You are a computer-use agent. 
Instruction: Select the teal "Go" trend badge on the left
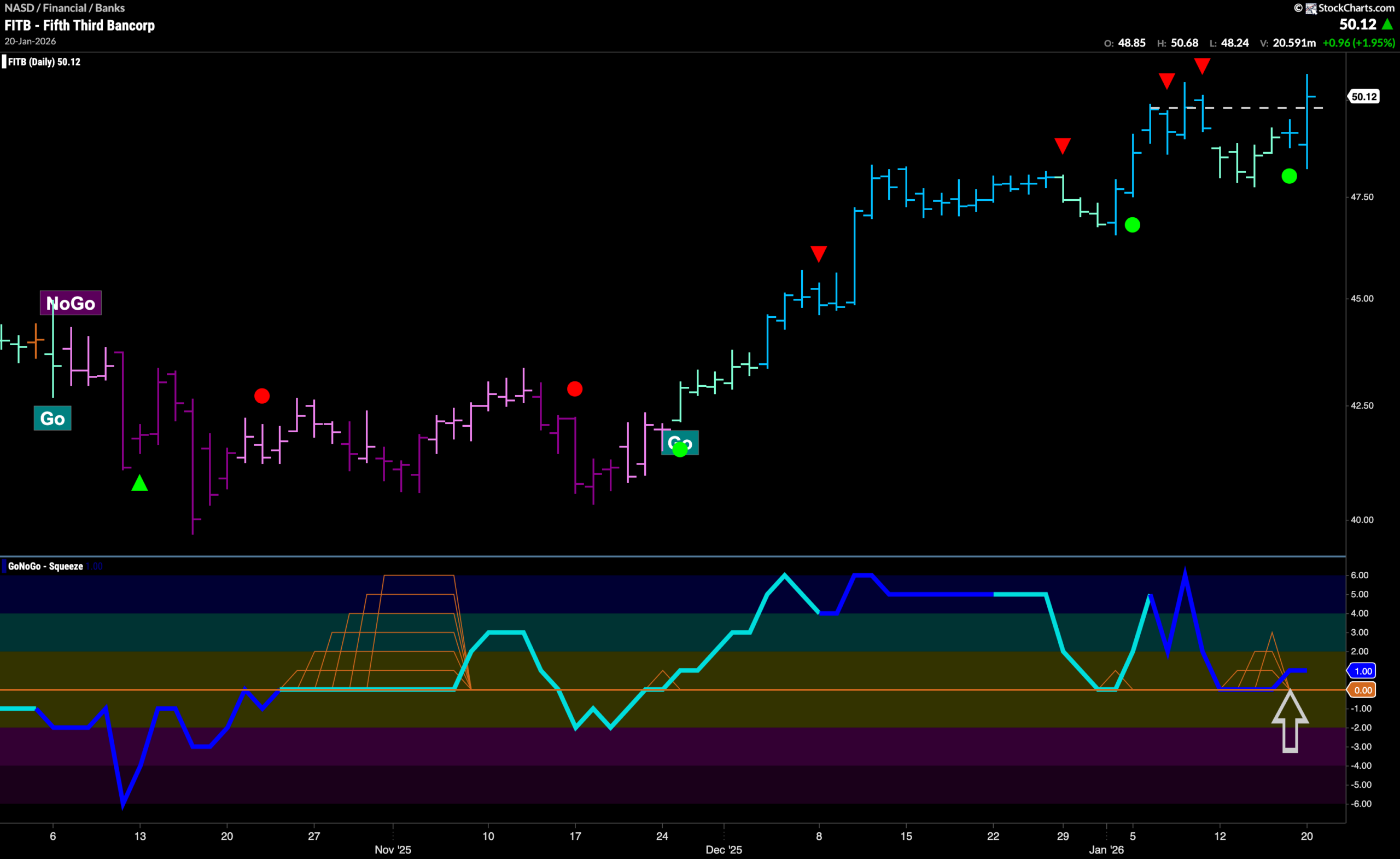(52, 418)
